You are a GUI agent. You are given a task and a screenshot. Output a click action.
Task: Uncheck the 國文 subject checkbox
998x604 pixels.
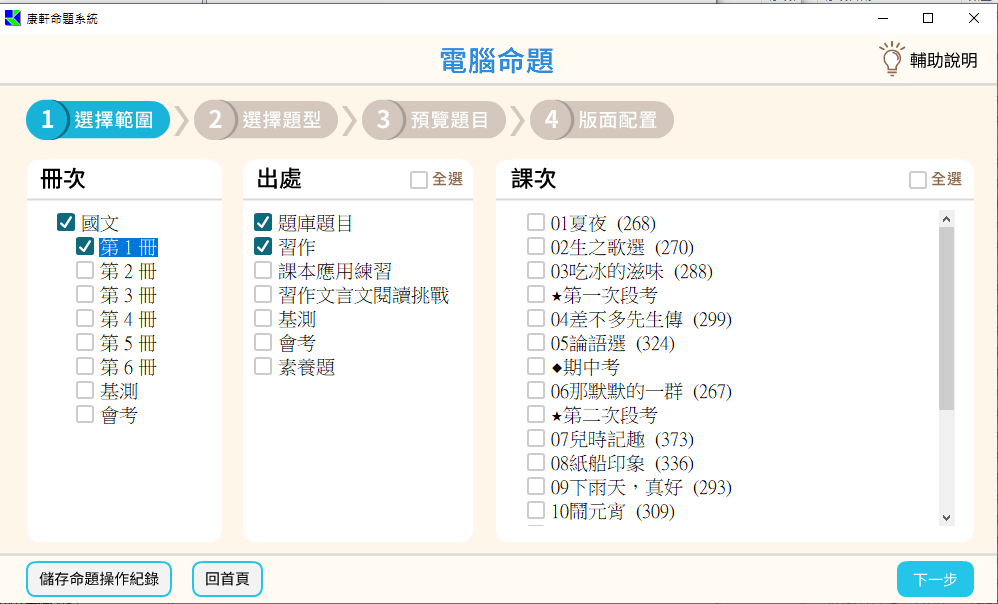click(x=67, y=223)
